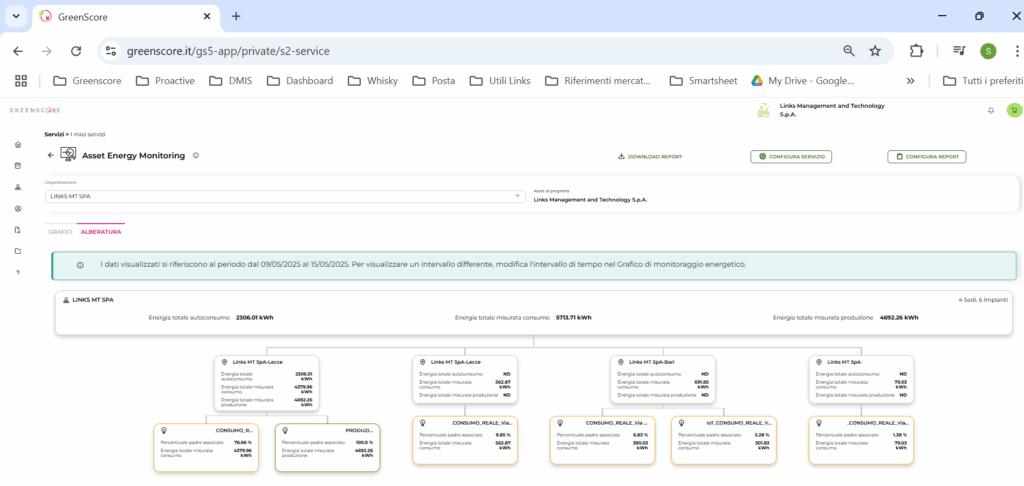Open the document sidebar icon
The image size is (1024, 486).
[18, 230]
